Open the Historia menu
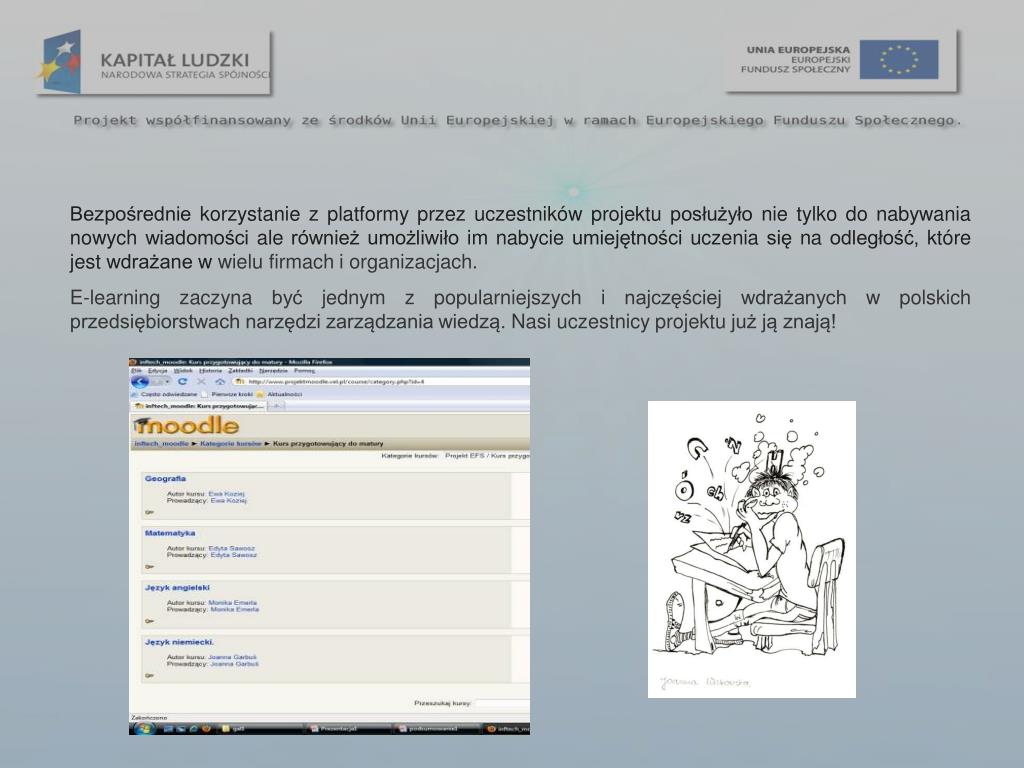 pyautogui.click(x=210, y=370)
